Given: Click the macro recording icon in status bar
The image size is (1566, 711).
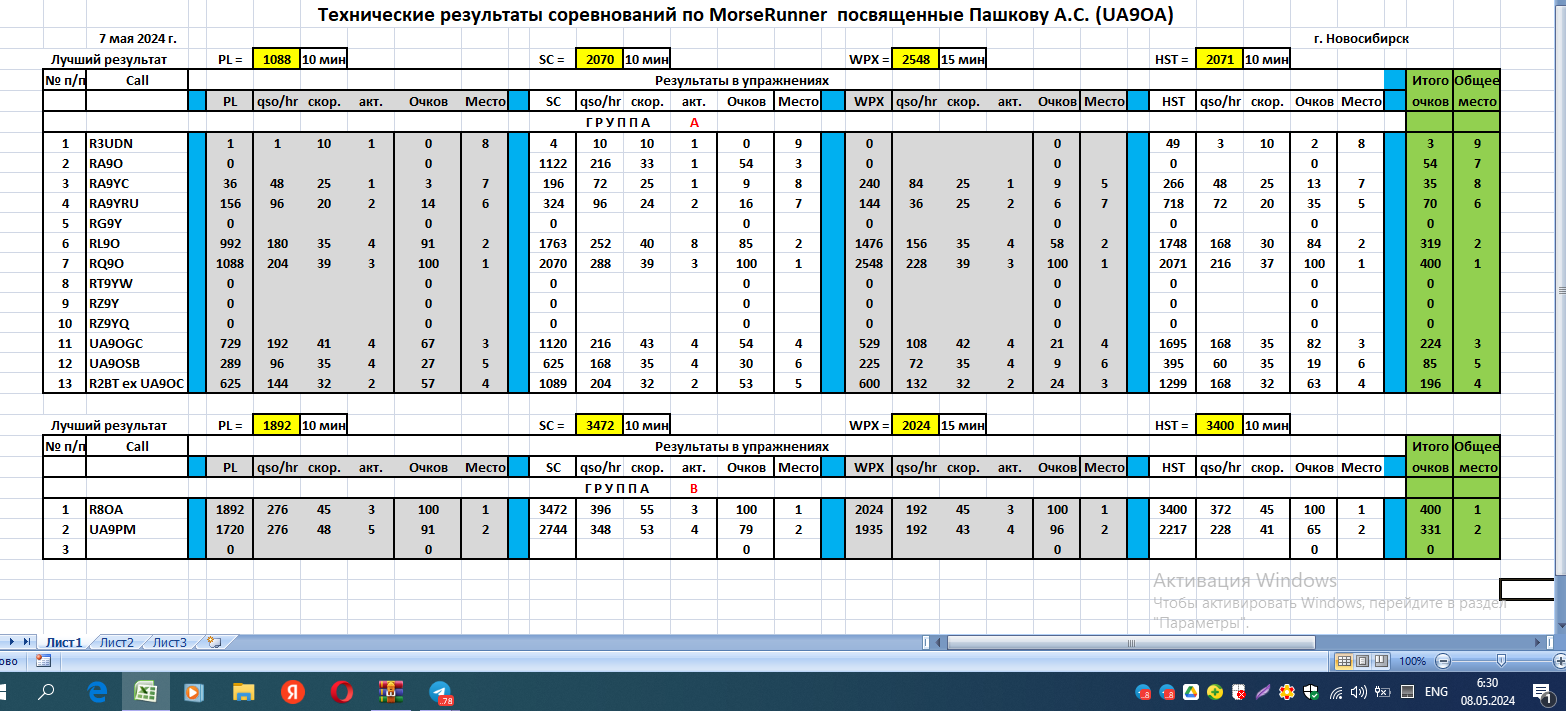Looking at the screenshot, I should pos(43,660).
